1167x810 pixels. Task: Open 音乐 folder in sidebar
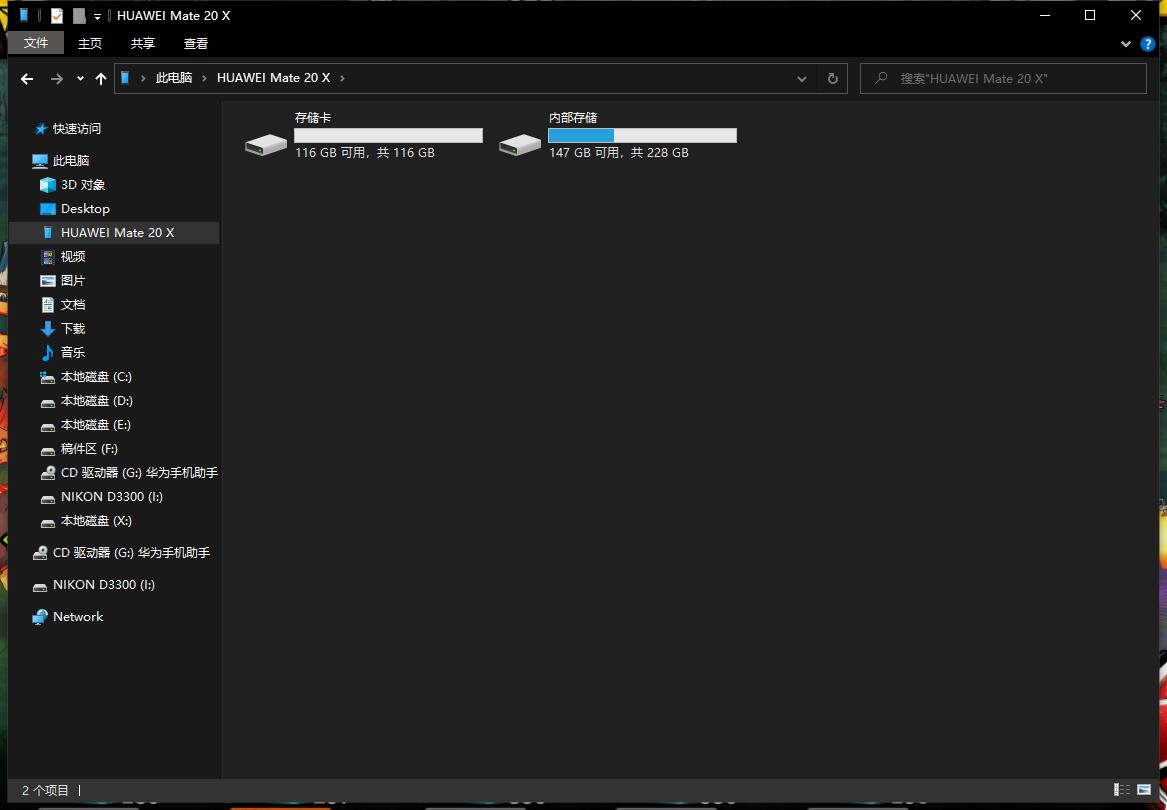point(73,352)
